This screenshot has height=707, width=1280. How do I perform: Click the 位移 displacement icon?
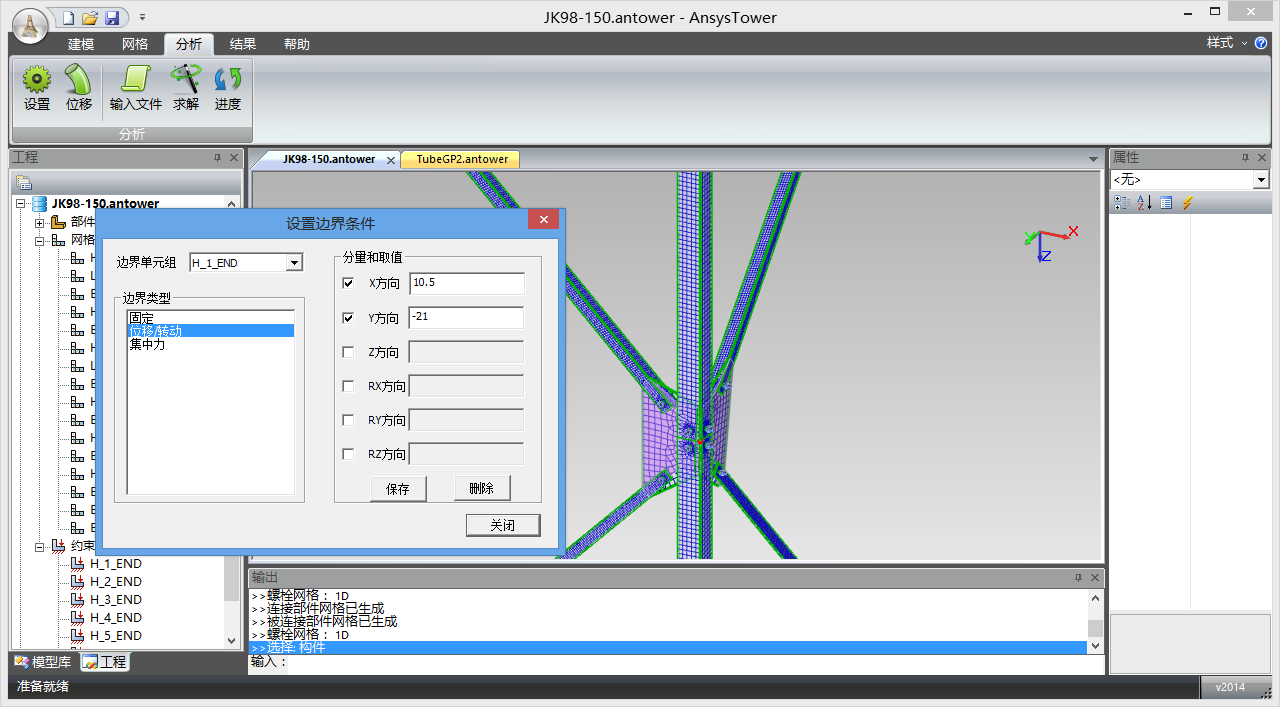click(78, 88)
